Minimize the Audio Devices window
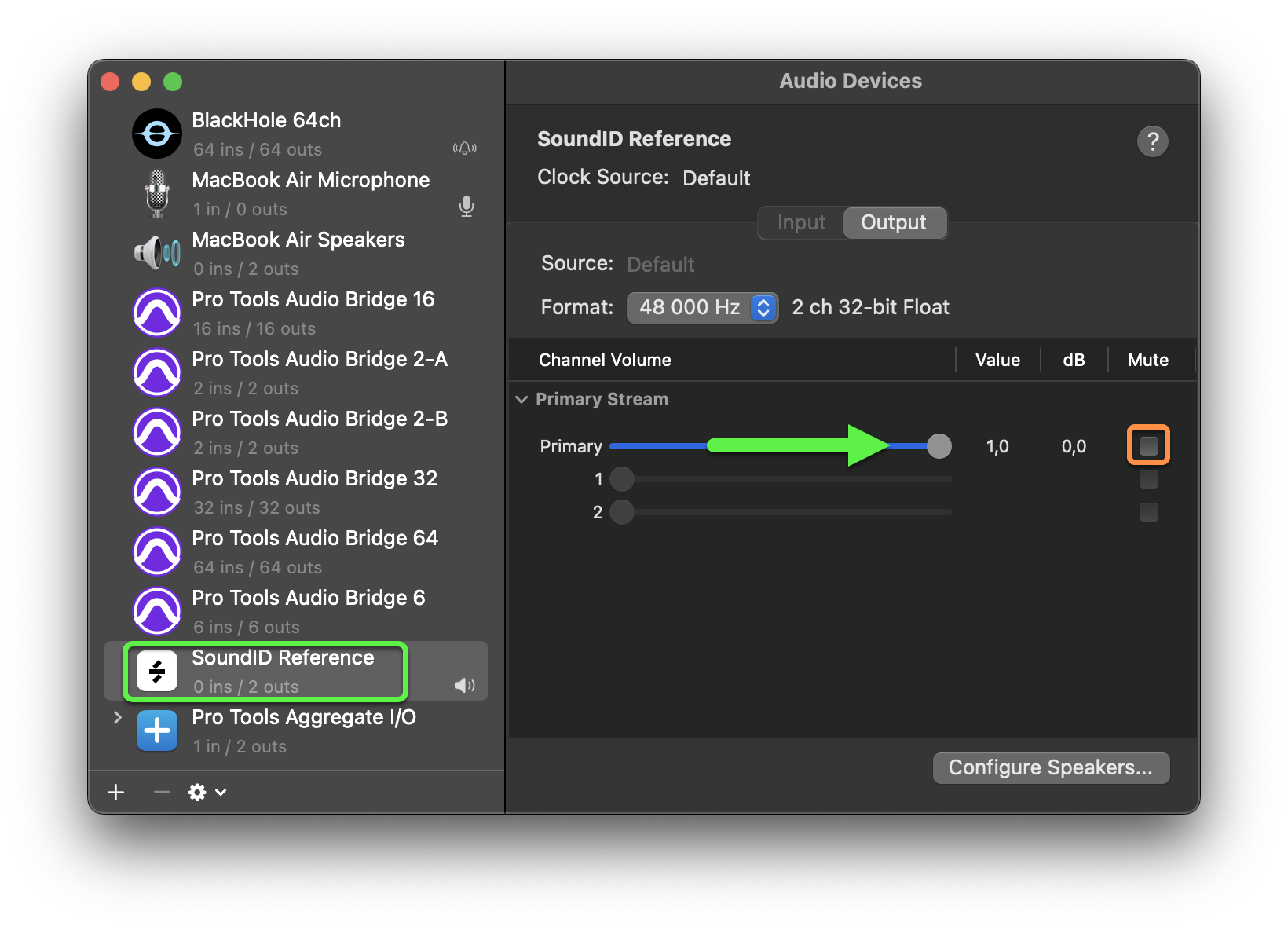The width and height of the screenshot is (1288, 930). pos(141,82)
